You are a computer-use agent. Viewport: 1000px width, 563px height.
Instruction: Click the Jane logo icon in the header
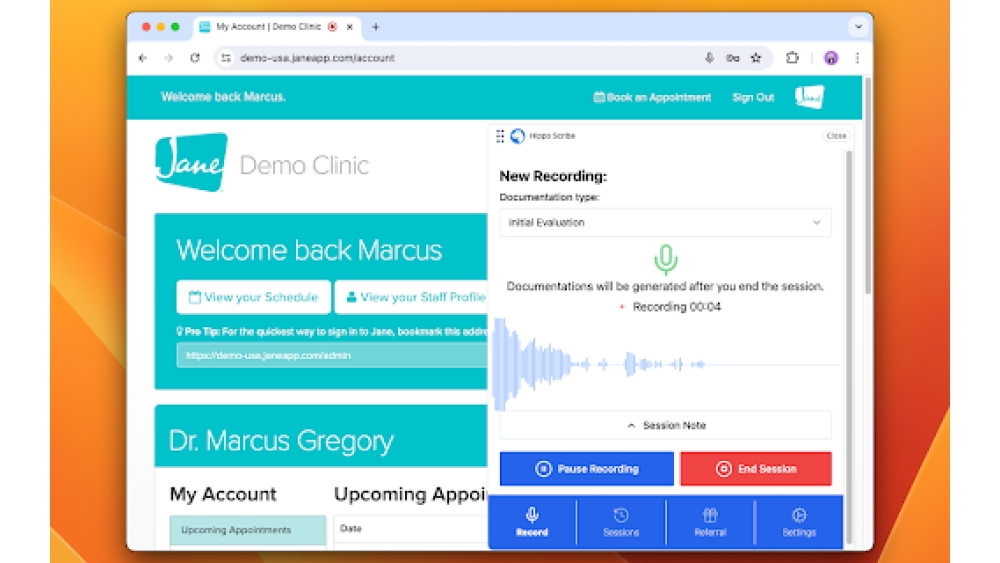[809, 97]
